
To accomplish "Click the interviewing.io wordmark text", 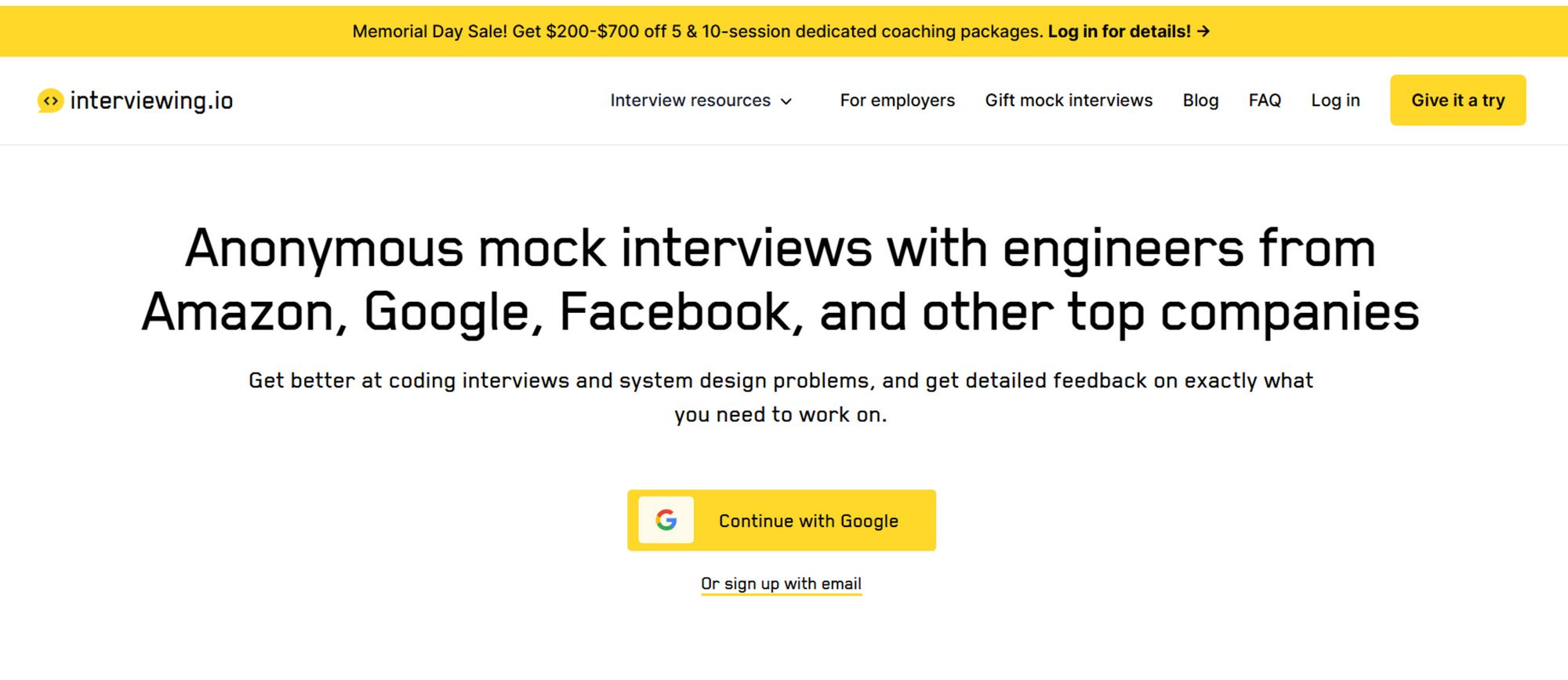I will 151,100.
